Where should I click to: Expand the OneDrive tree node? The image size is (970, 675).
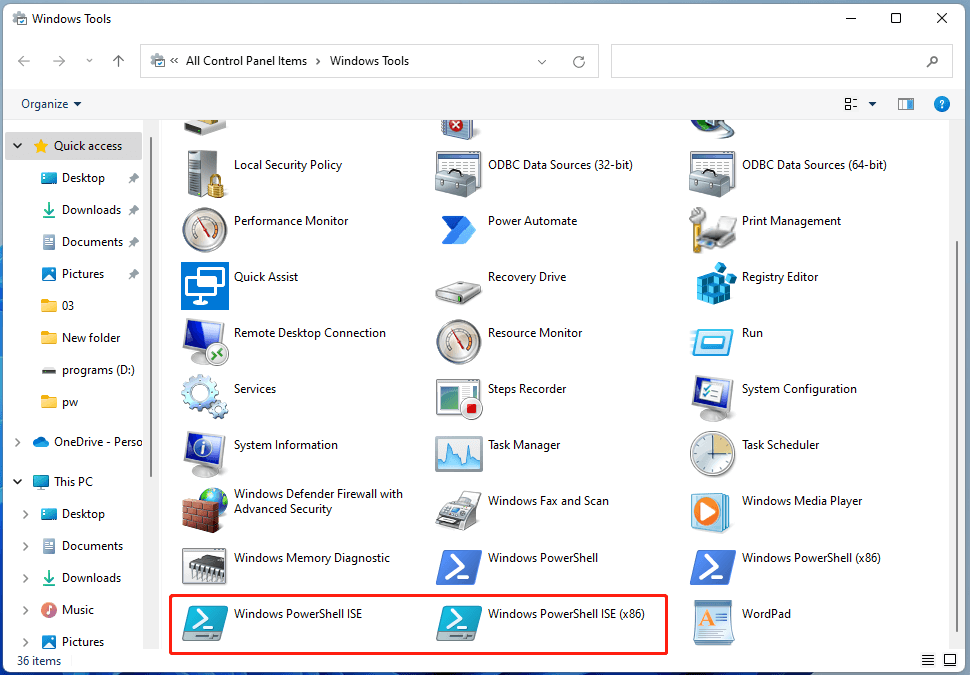(18, 442)
